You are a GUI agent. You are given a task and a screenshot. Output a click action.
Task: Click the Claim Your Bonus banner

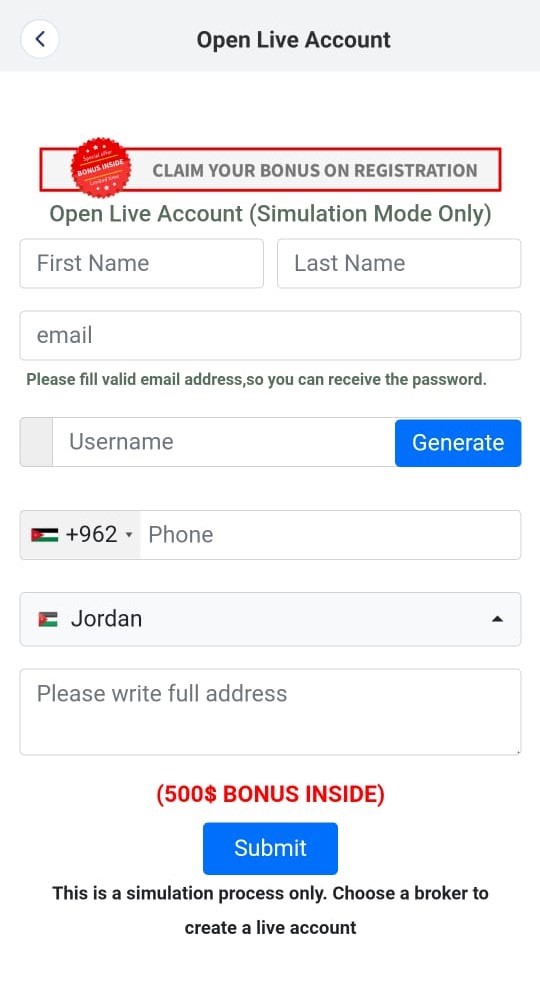271,169
